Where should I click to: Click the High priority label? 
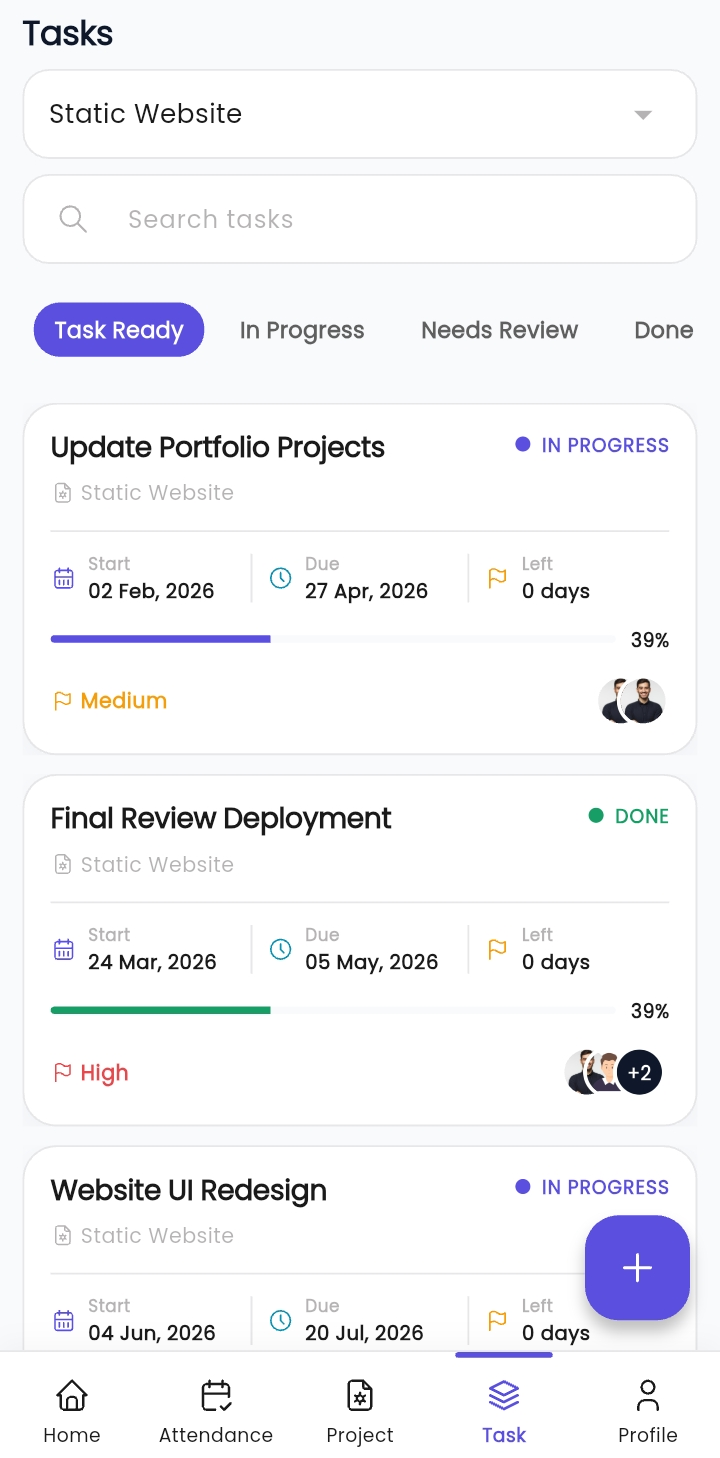click(105, 1073)
